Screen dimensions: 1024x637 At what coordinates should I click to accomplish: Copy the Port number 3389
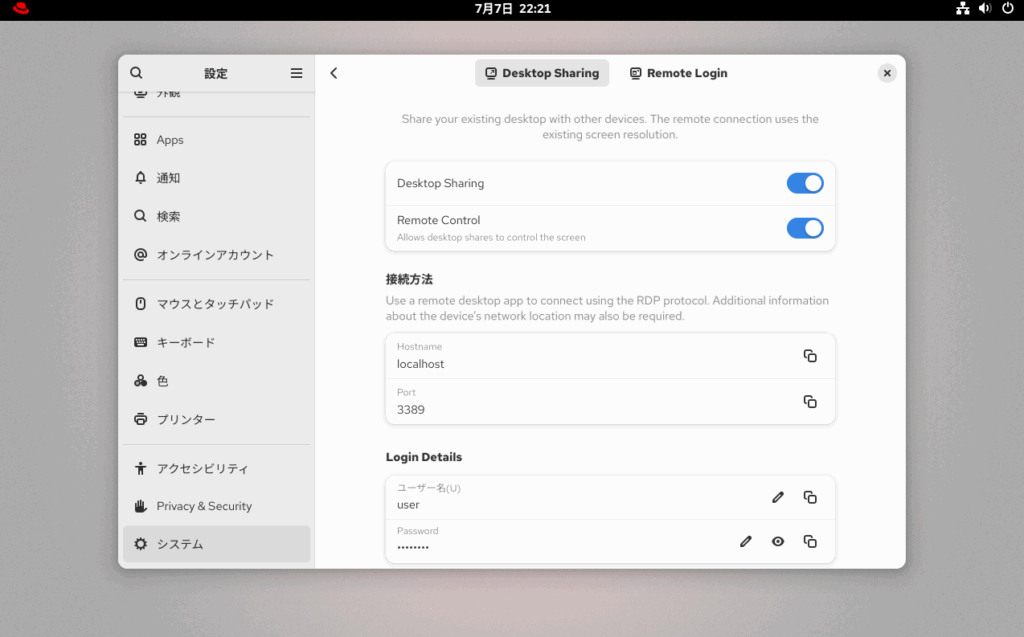[x=810, y=402]
